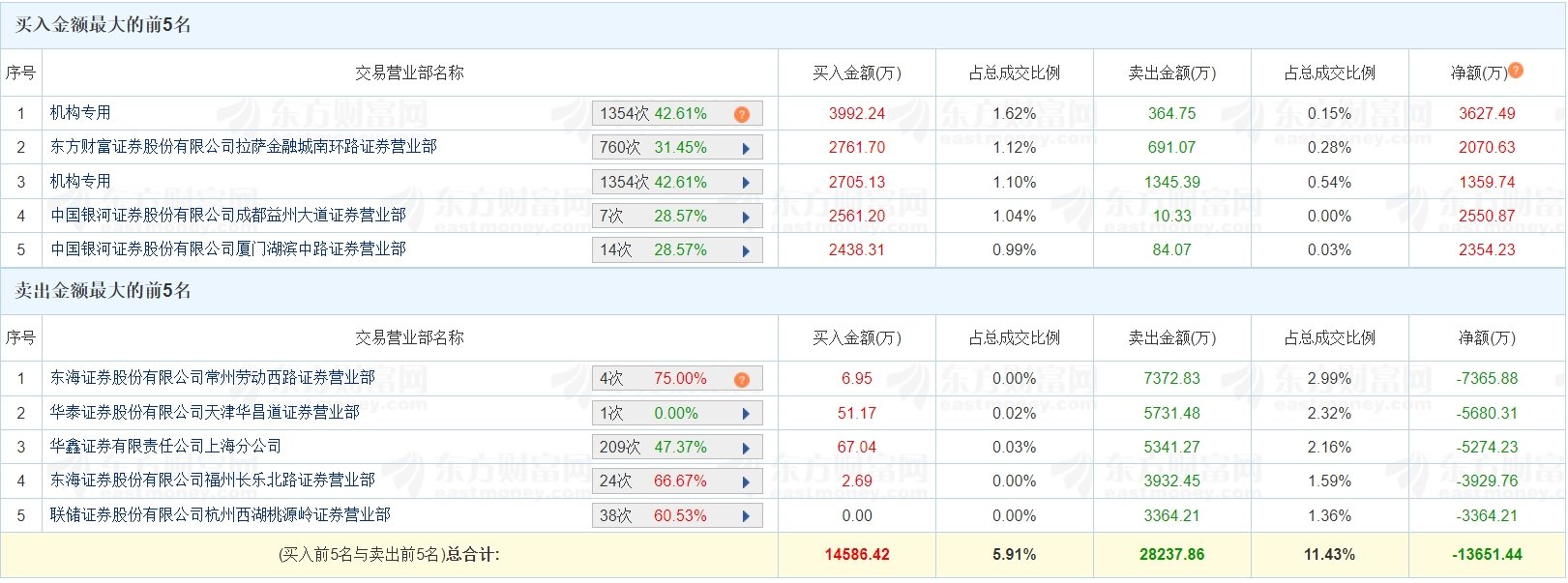Click the buy amount 2705.13

coord(857,182)
